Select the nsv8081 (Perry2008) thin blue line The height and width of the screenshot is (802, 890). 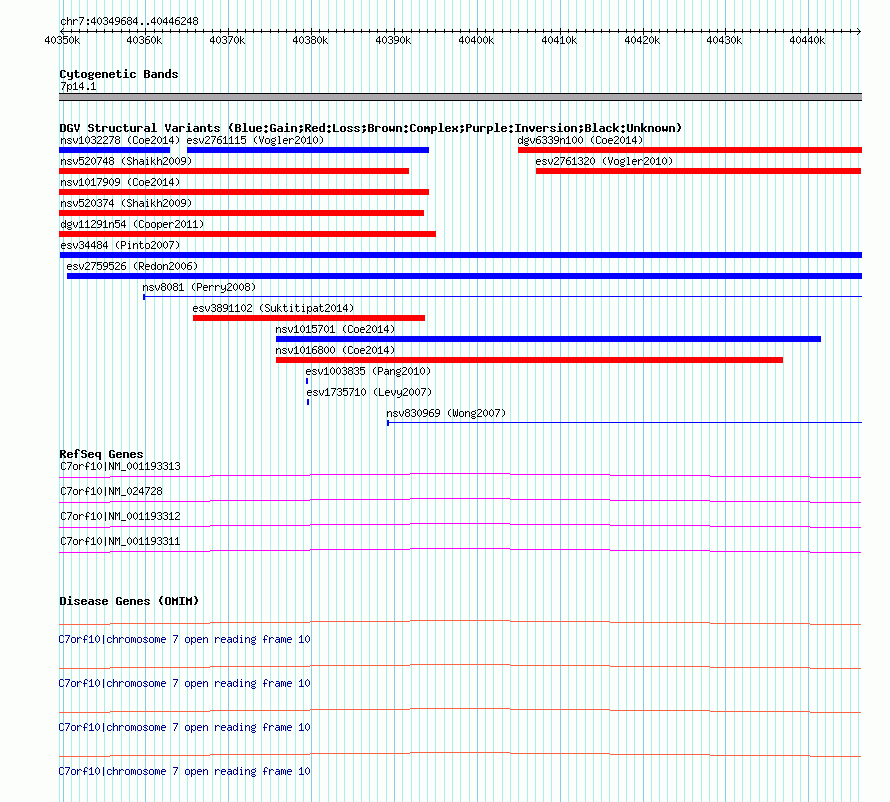(x=502, y=296)
